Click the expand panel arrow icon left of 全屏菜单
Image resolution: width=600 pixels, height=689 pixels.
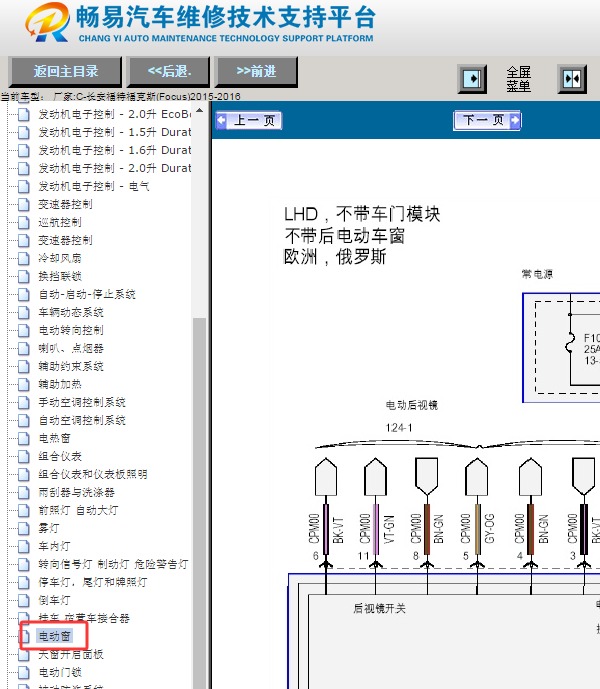coord(472,79)
